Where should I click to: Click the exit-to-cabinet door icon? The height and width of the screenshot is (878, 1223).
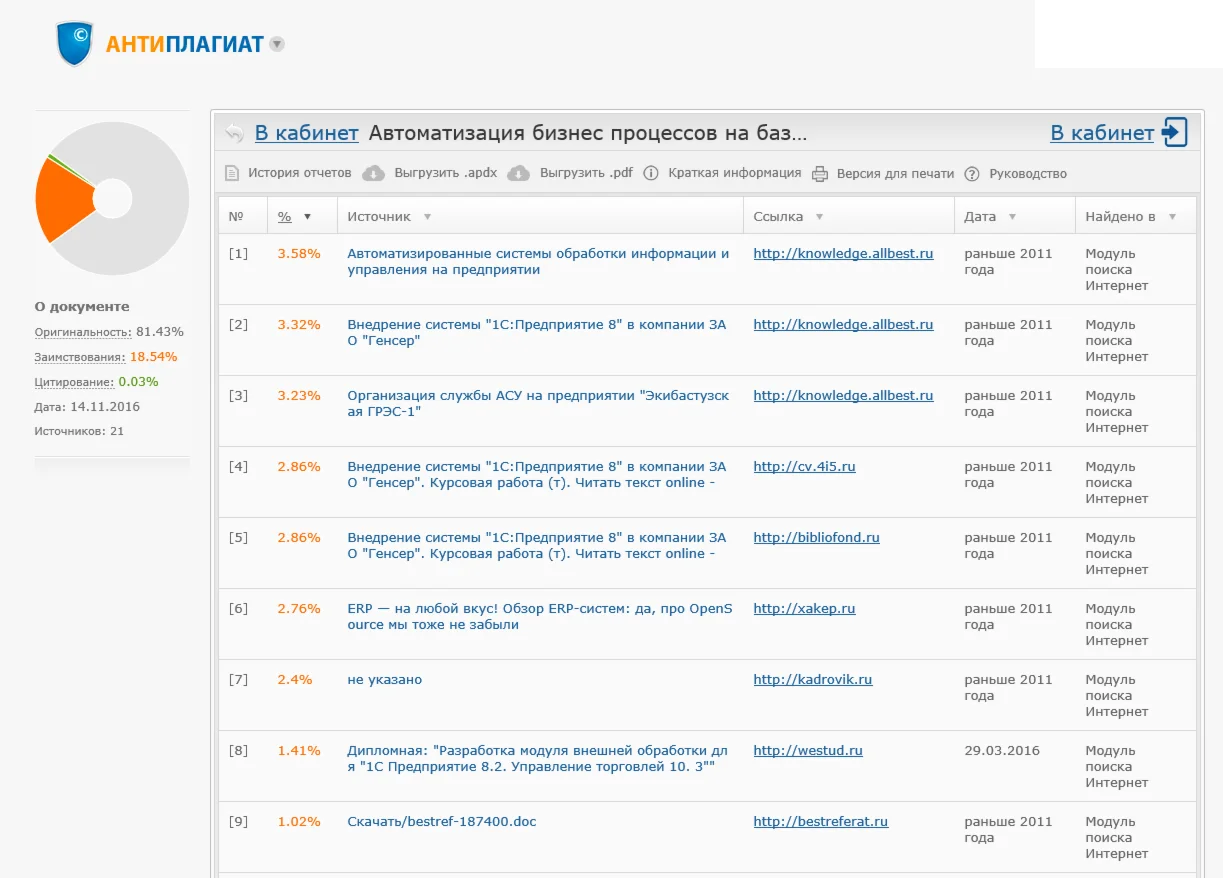(1175, 132)
